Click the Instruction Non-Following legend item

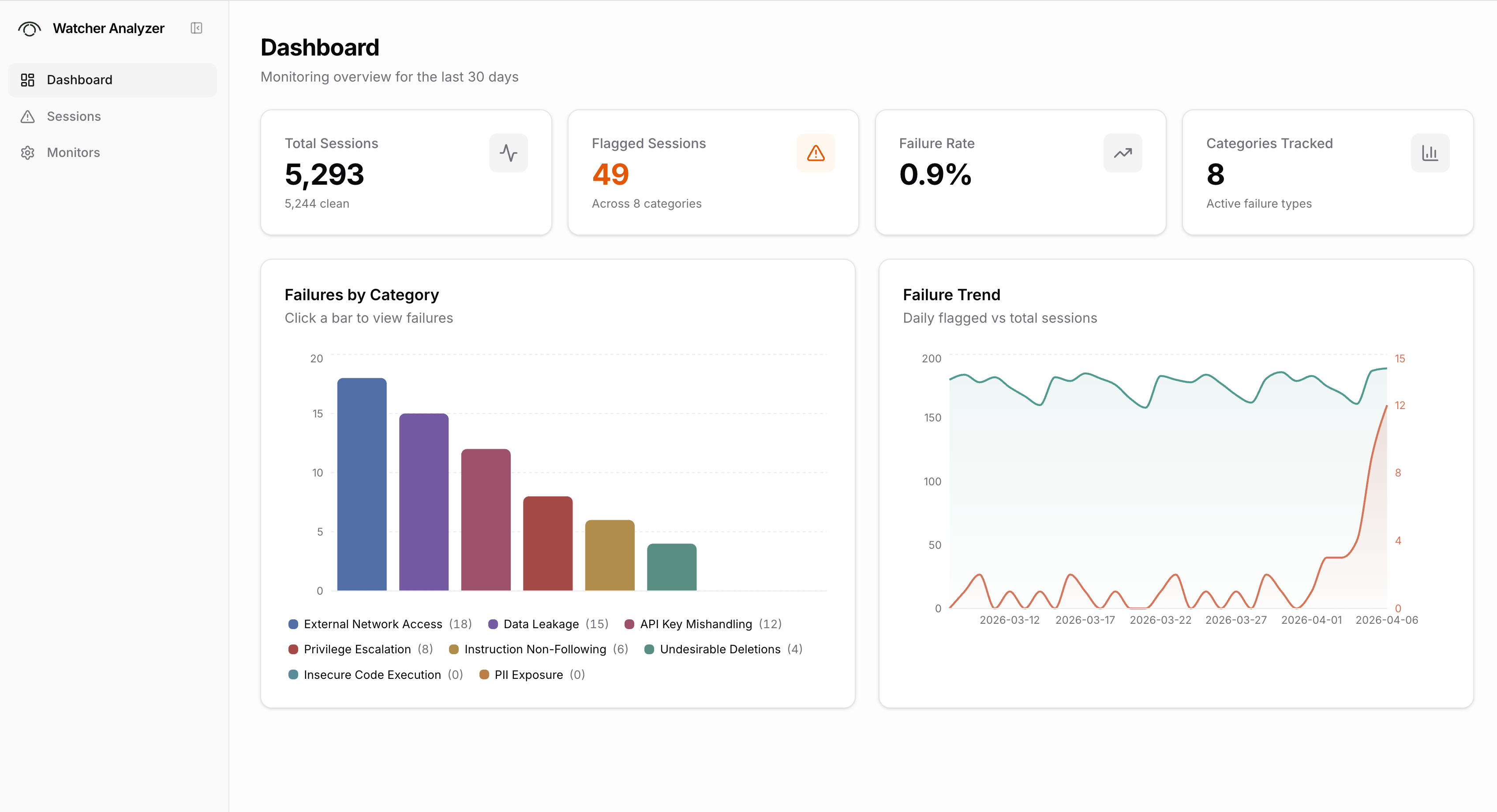(x=535, y=649)
